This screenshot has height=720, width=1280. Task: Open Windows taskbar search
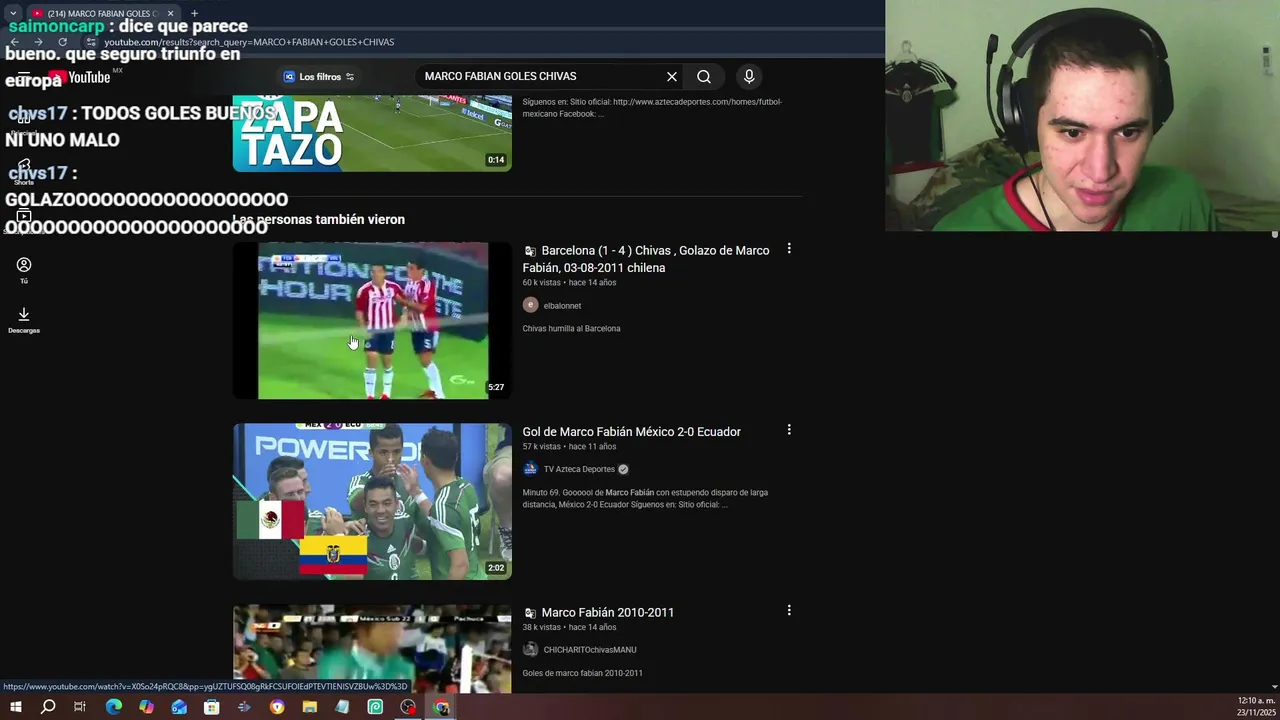point(48,707)
